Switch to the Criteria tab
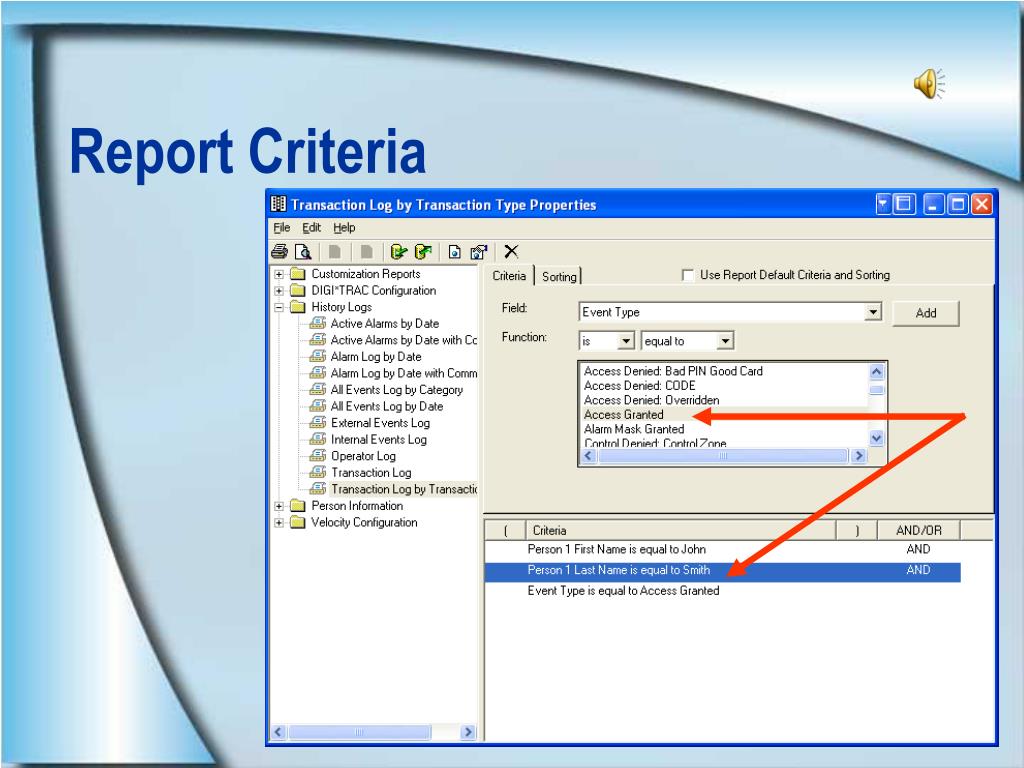 509,276
